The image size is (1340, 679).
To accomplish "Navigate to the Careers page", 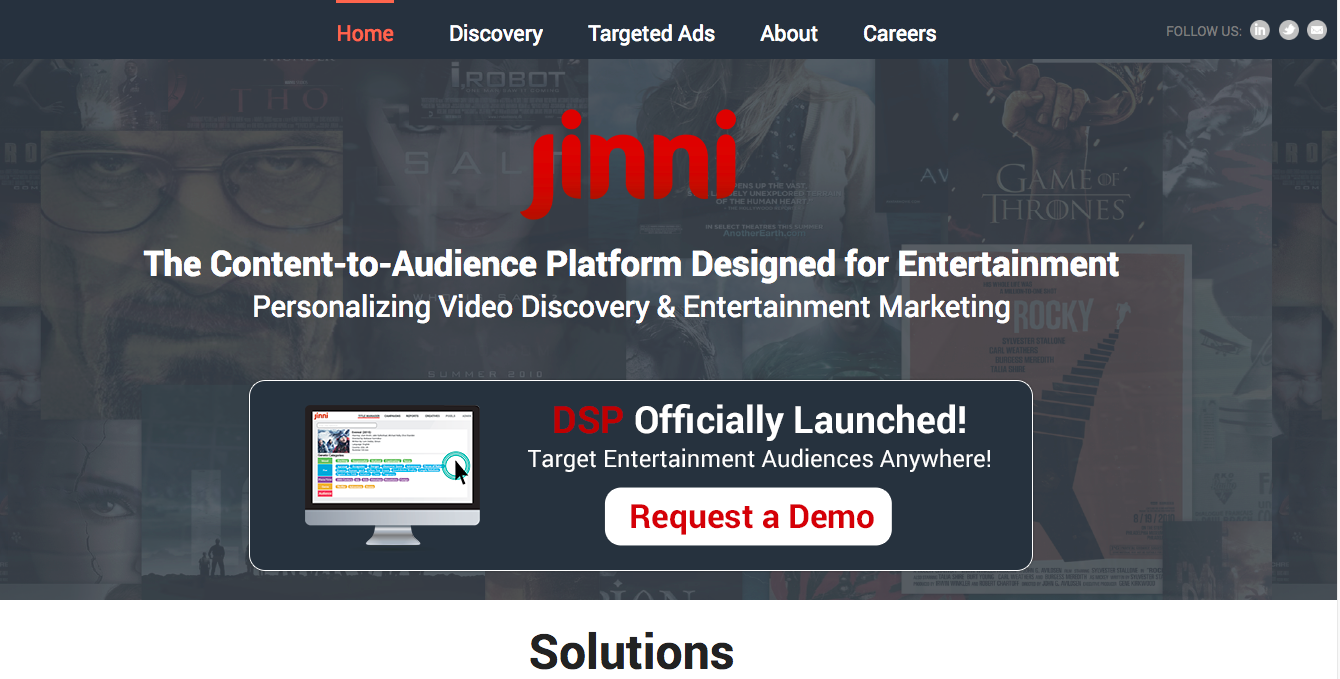I will tap(899, 33).
